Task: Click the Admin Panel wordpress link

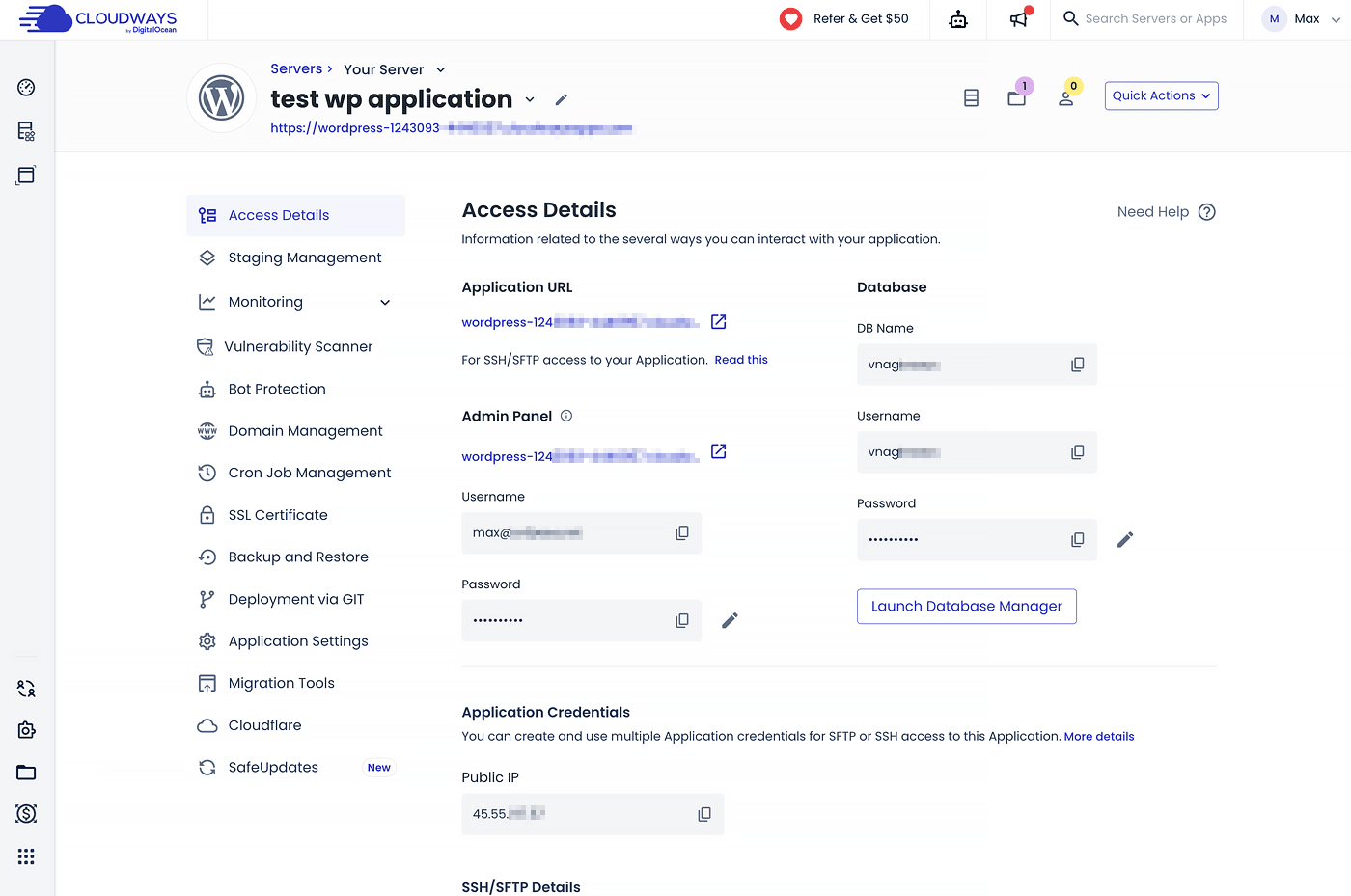Action: [580, 457]
